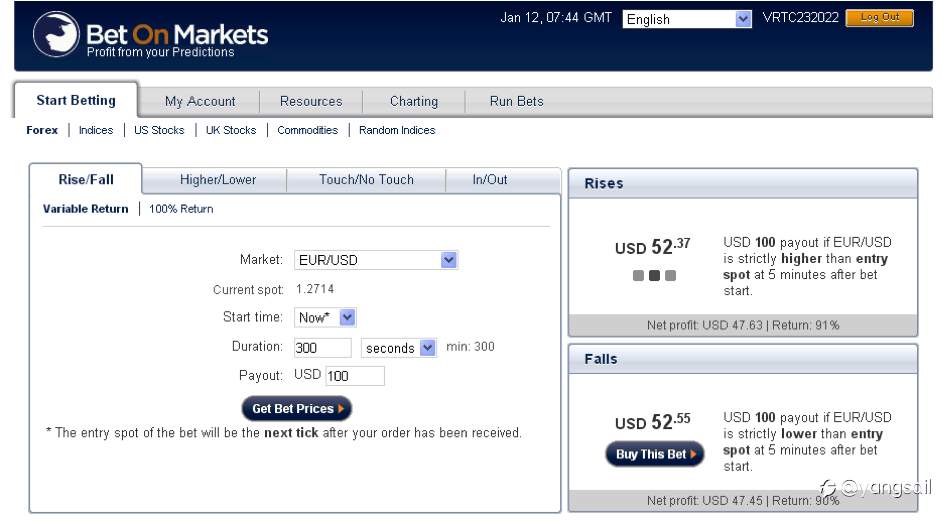Viewport: 942px width, 522px height.
Task: Click the account ID VRTC232022
Action: 800,17
